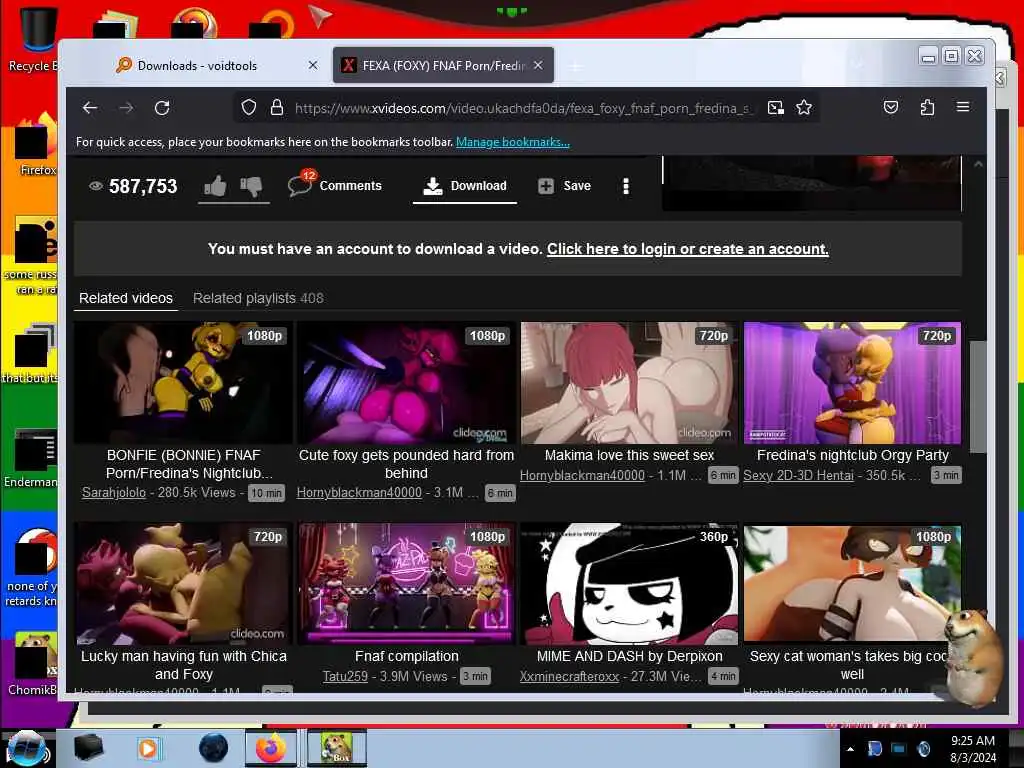This screenshot has width=1024, height=768.
Task: Click the thumbs up like icon
Action: pyautogui.click(x=215, y=186)
